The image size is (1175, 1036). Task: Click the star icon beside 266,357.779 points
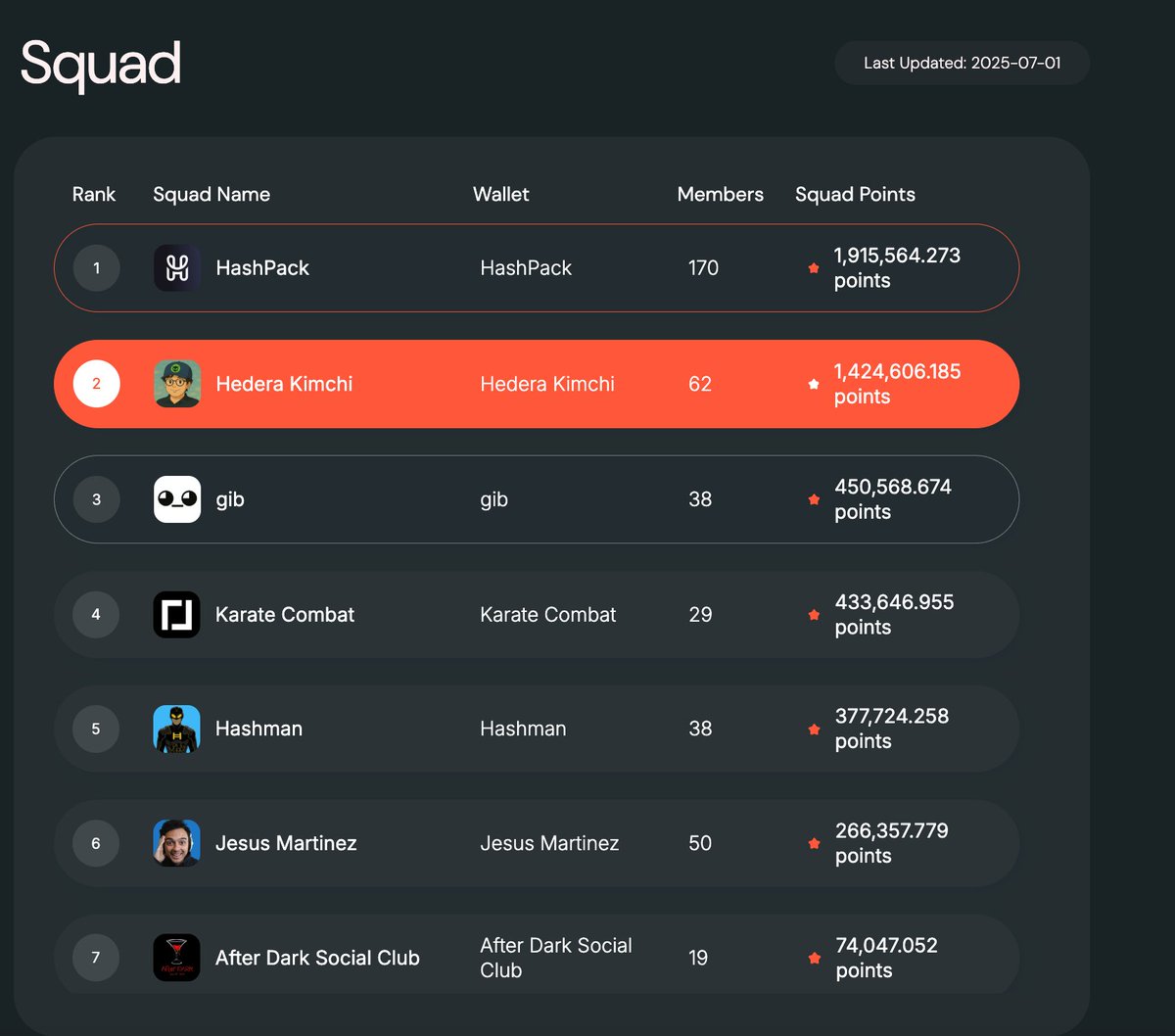(x=814, y=843)
